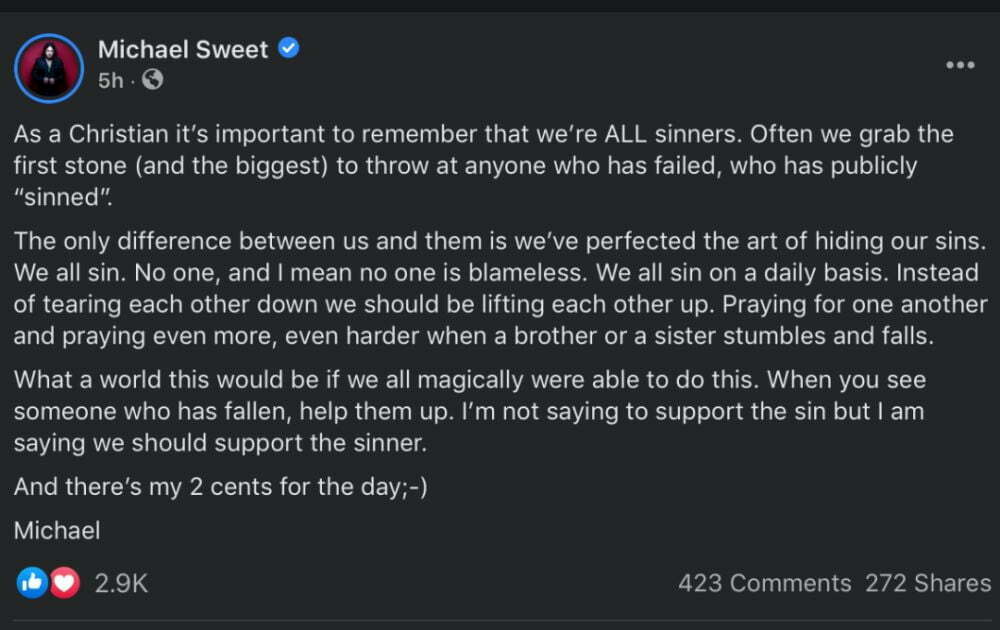Open the 2.9K reactions list
Viewport: 1000px width, 630px height.
pyautogui.click(x=121, y=583)
